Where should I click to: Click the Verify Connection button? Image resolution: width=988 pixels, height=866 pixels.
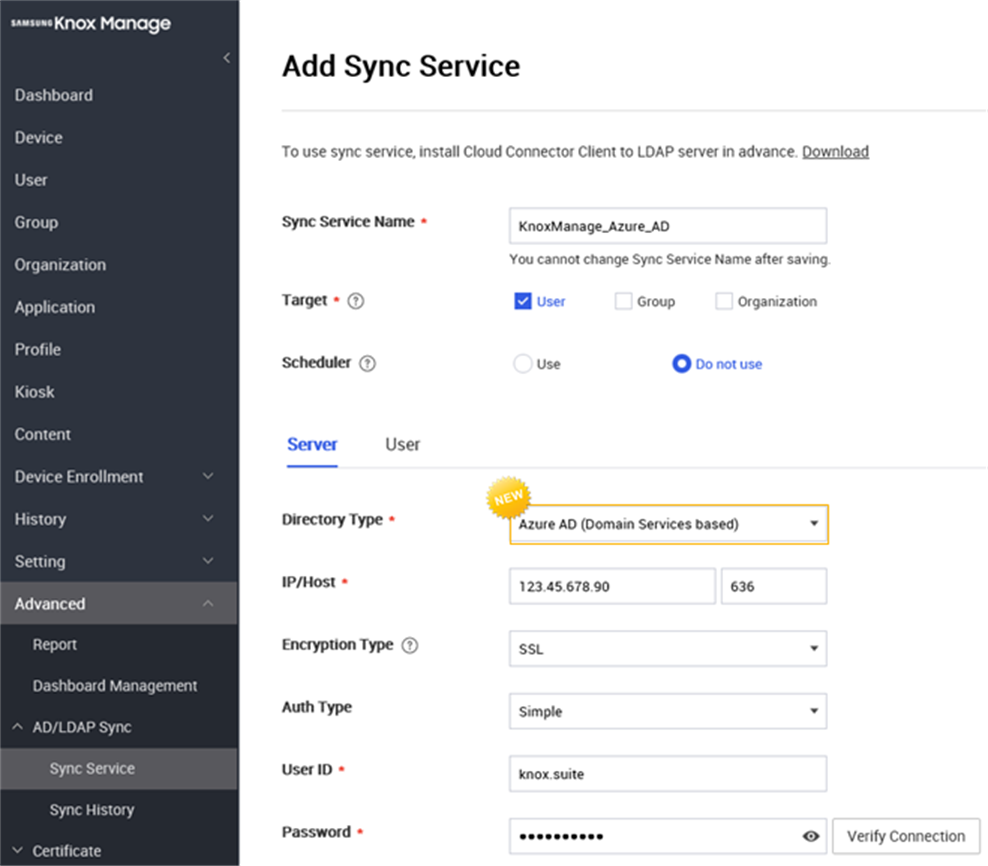906,836
